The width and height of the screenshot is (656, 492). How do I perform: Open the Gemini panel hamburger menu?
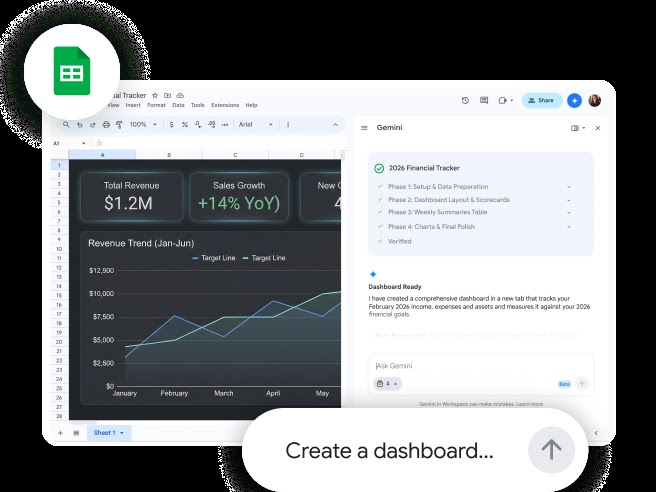364,128
